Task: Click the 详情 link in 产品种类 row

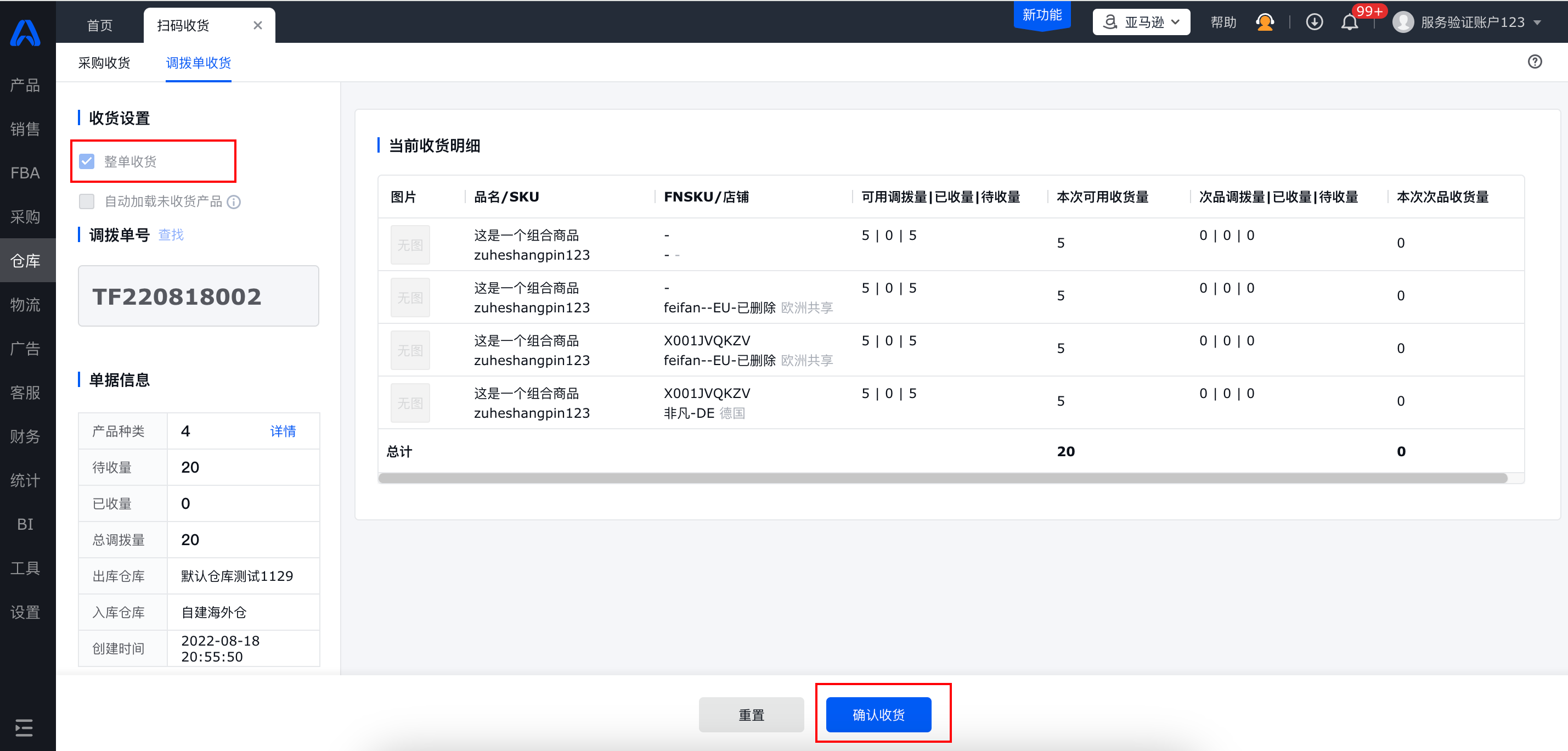Action: tap(283, 431)
